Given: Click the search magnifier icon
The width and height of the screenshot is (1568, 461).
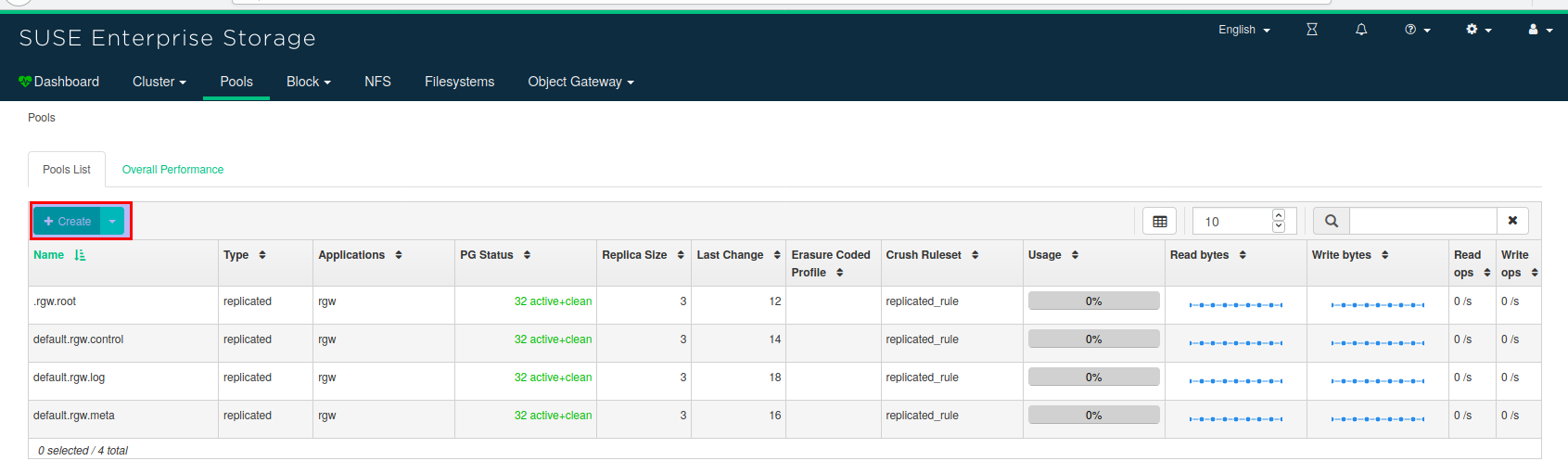Looking at the screenshot, I should [1332, 221].
